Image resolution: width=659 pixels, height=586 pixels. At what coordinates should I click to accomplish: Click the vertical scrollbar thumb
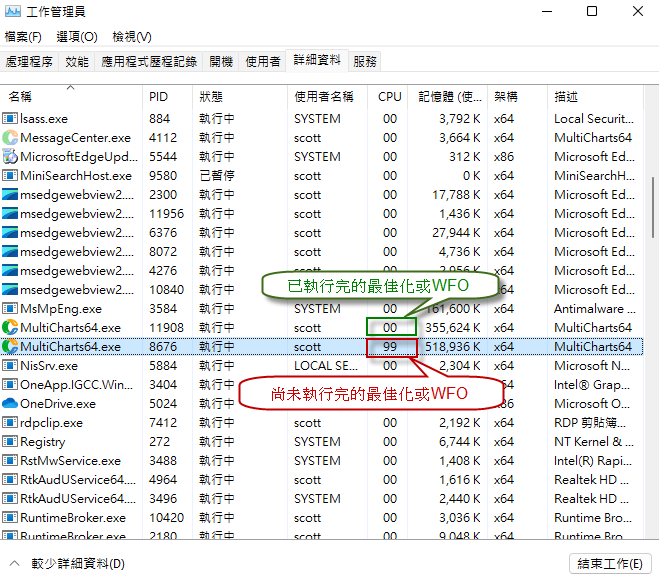coord(653,208)
